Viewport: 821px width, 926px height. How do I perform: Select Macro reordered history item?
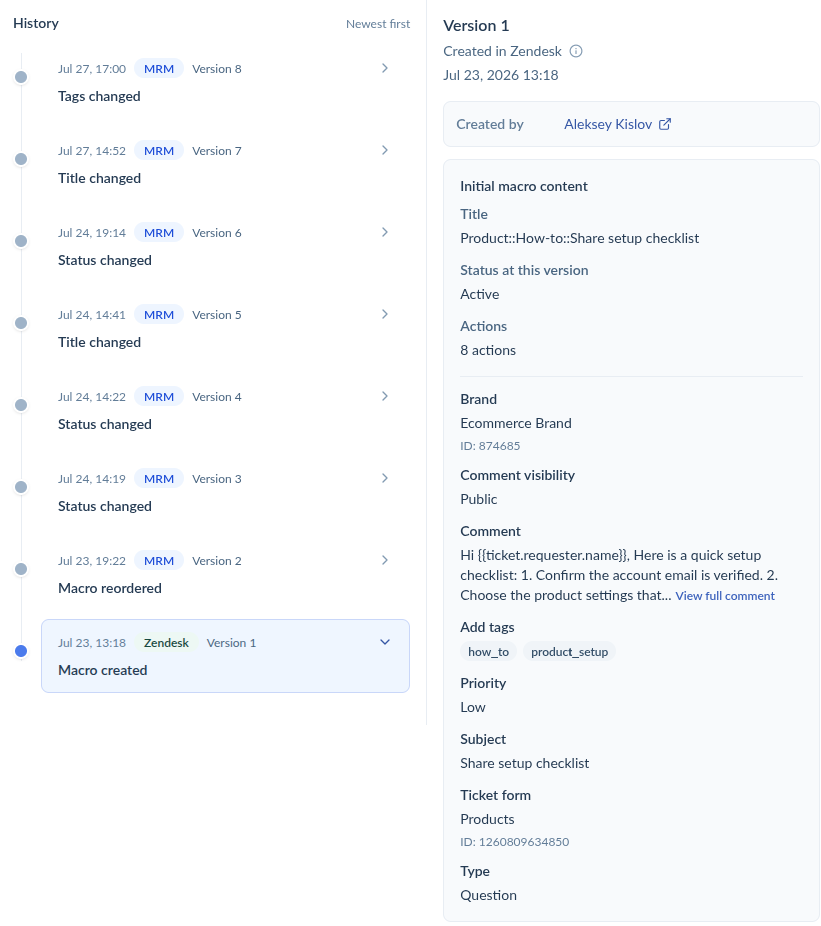coord(225,574)
